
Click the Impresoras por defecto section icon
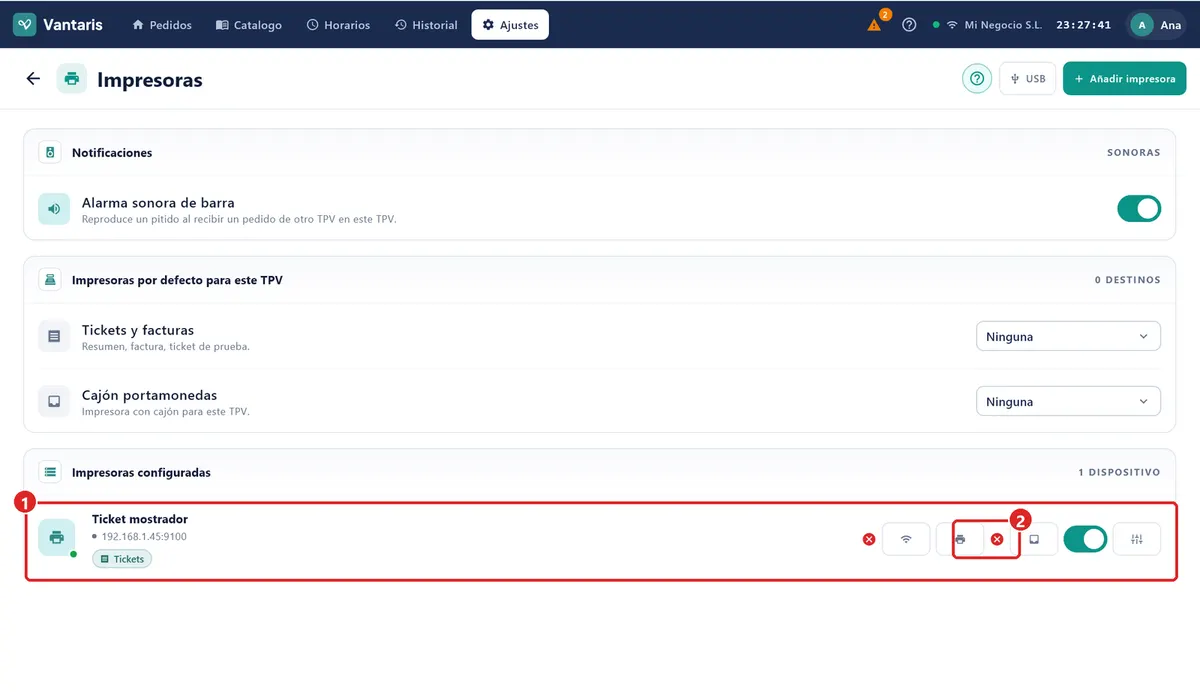click(x=50, y=280)
